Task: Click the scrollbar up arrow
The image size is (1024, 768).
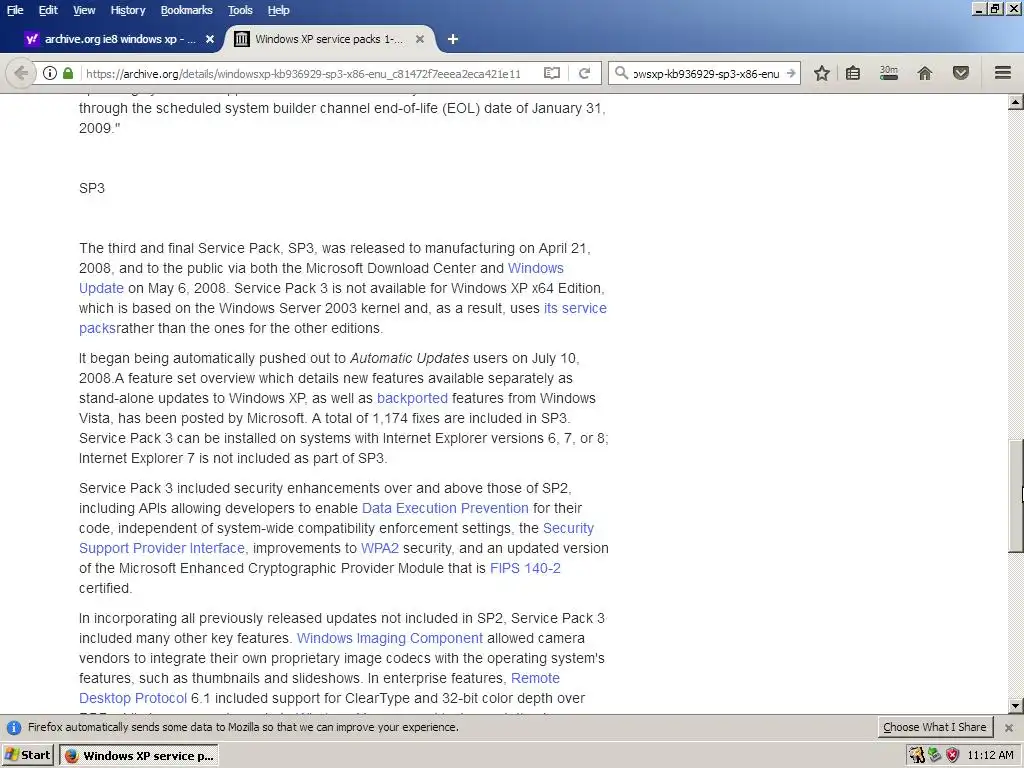Action: point(1015,101)
